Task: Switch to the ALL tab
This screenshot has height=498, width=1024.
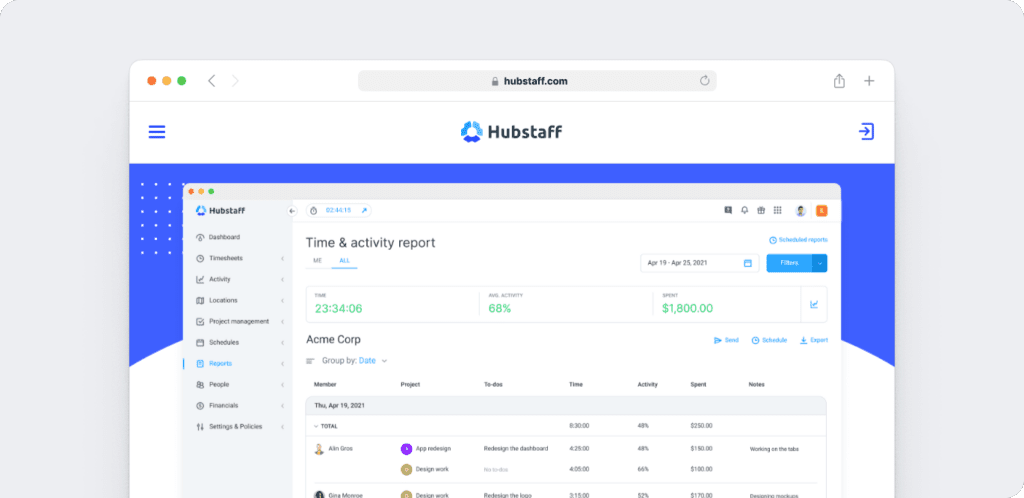Action: click(x=344, y=260)
